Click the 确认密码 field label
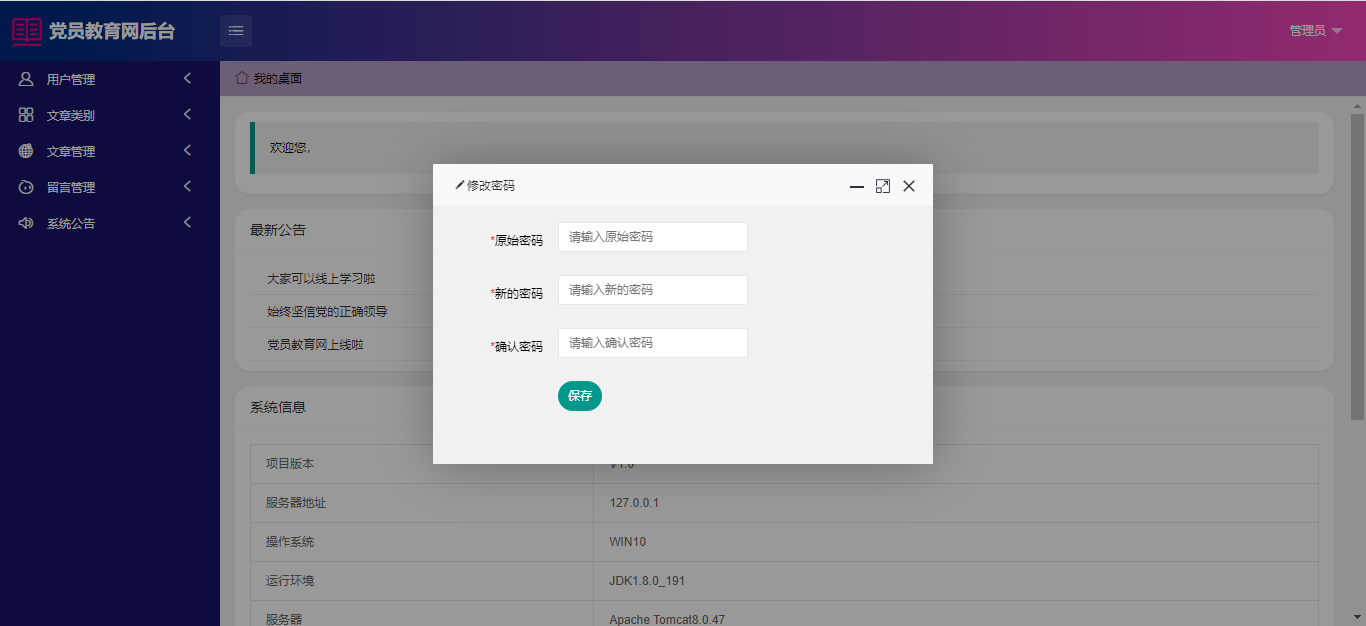The image size is (1366, 626). [x=519, y=346]
